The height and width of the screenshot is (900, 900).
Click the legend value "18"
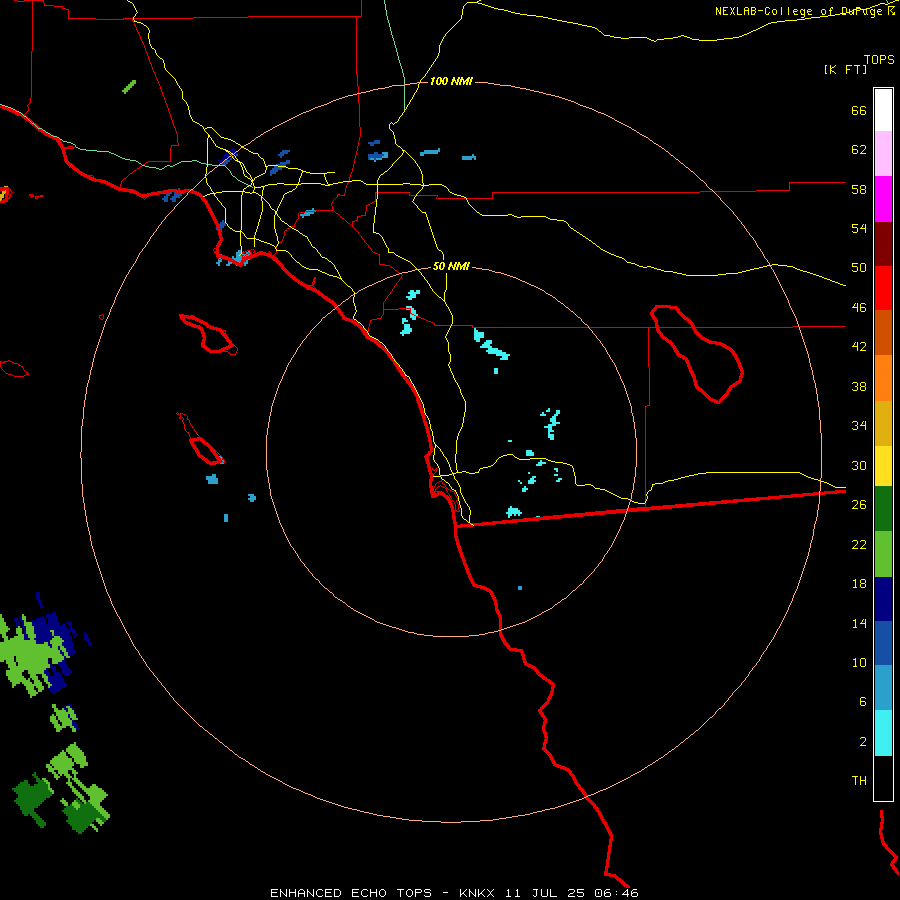[x=859, y=584]
